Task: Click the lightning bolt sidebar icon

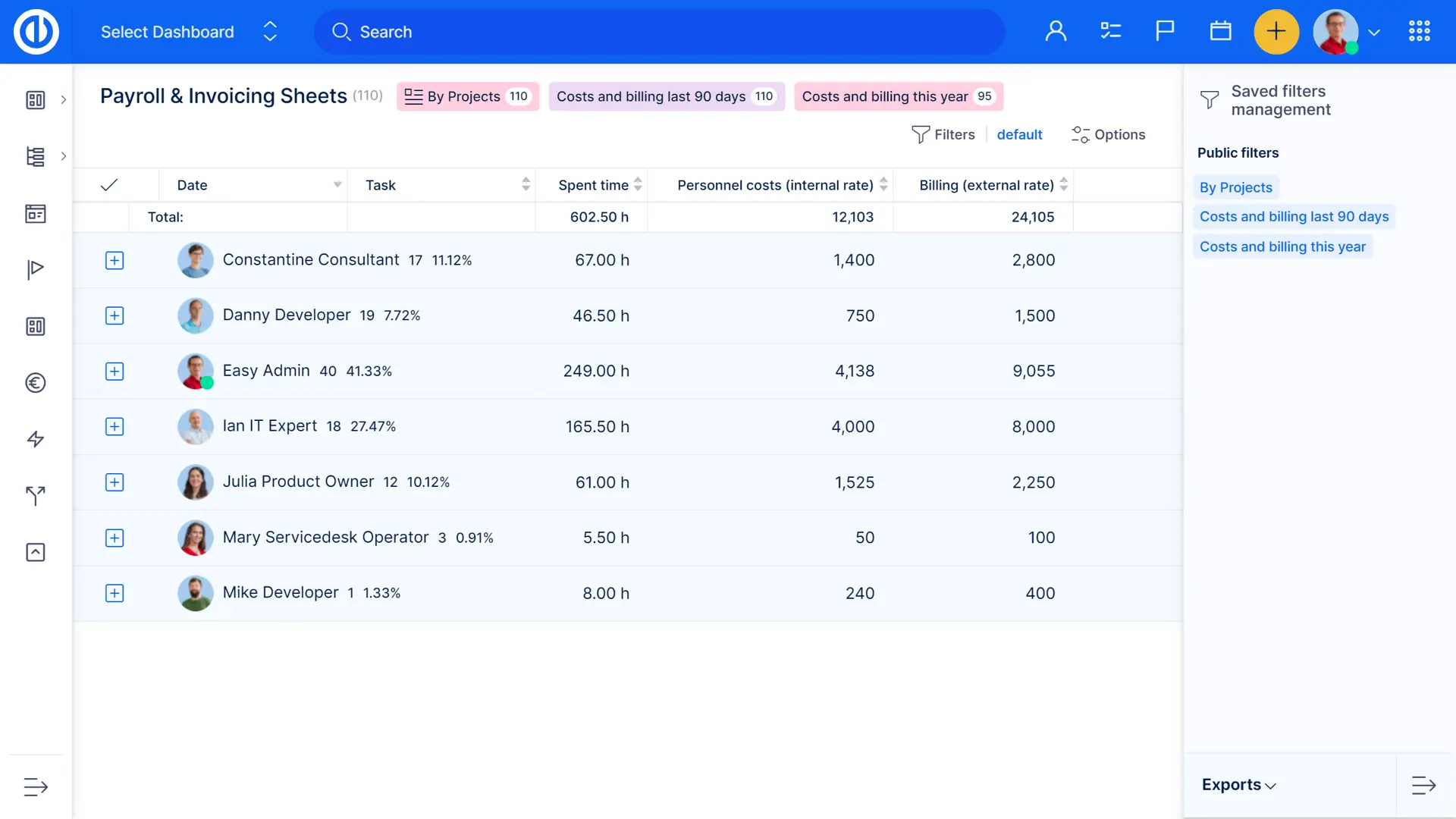Action: (x=36, y=439)
